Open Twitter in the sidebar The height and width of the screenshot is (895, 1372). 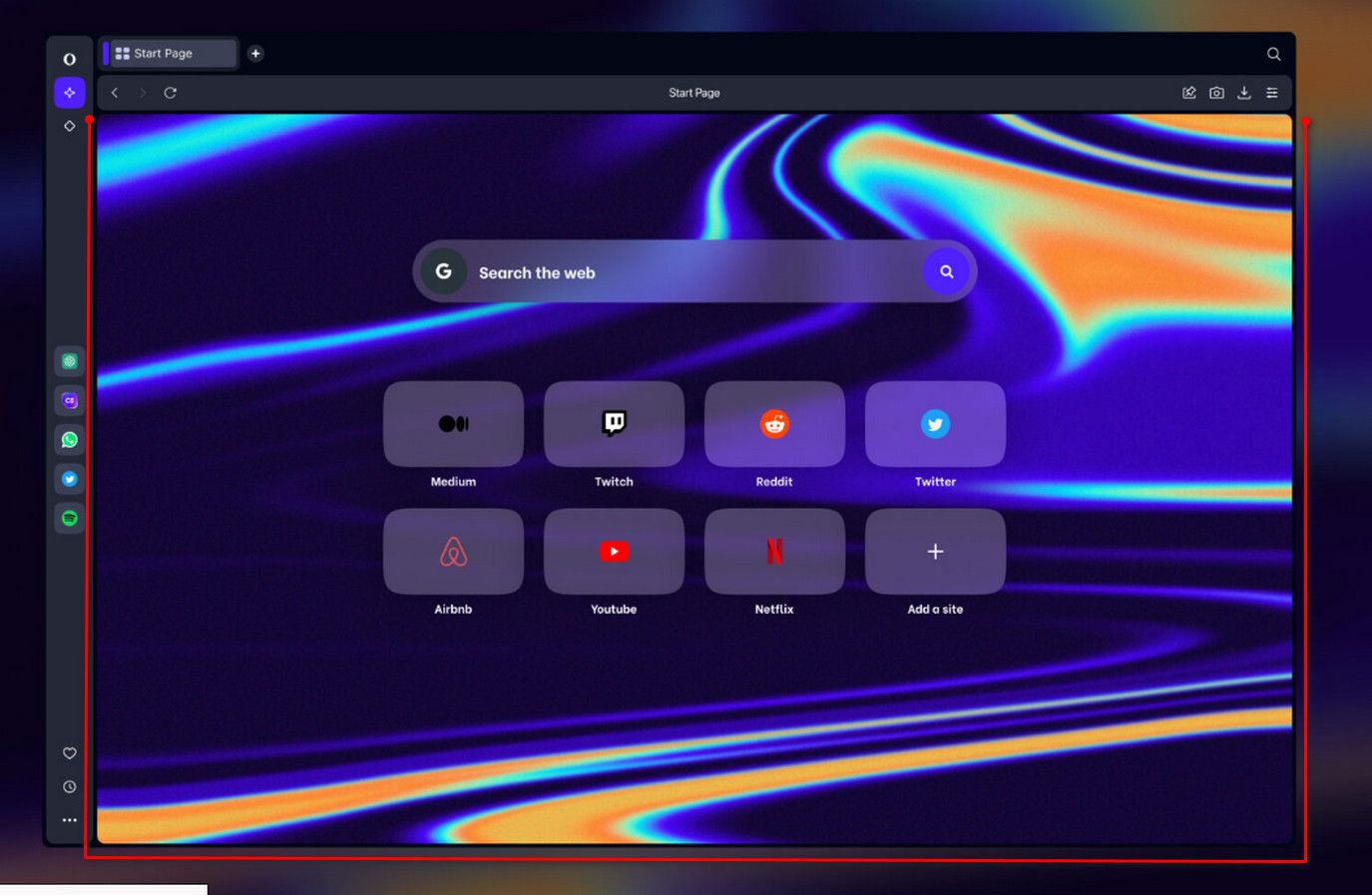tap(69, 479)
